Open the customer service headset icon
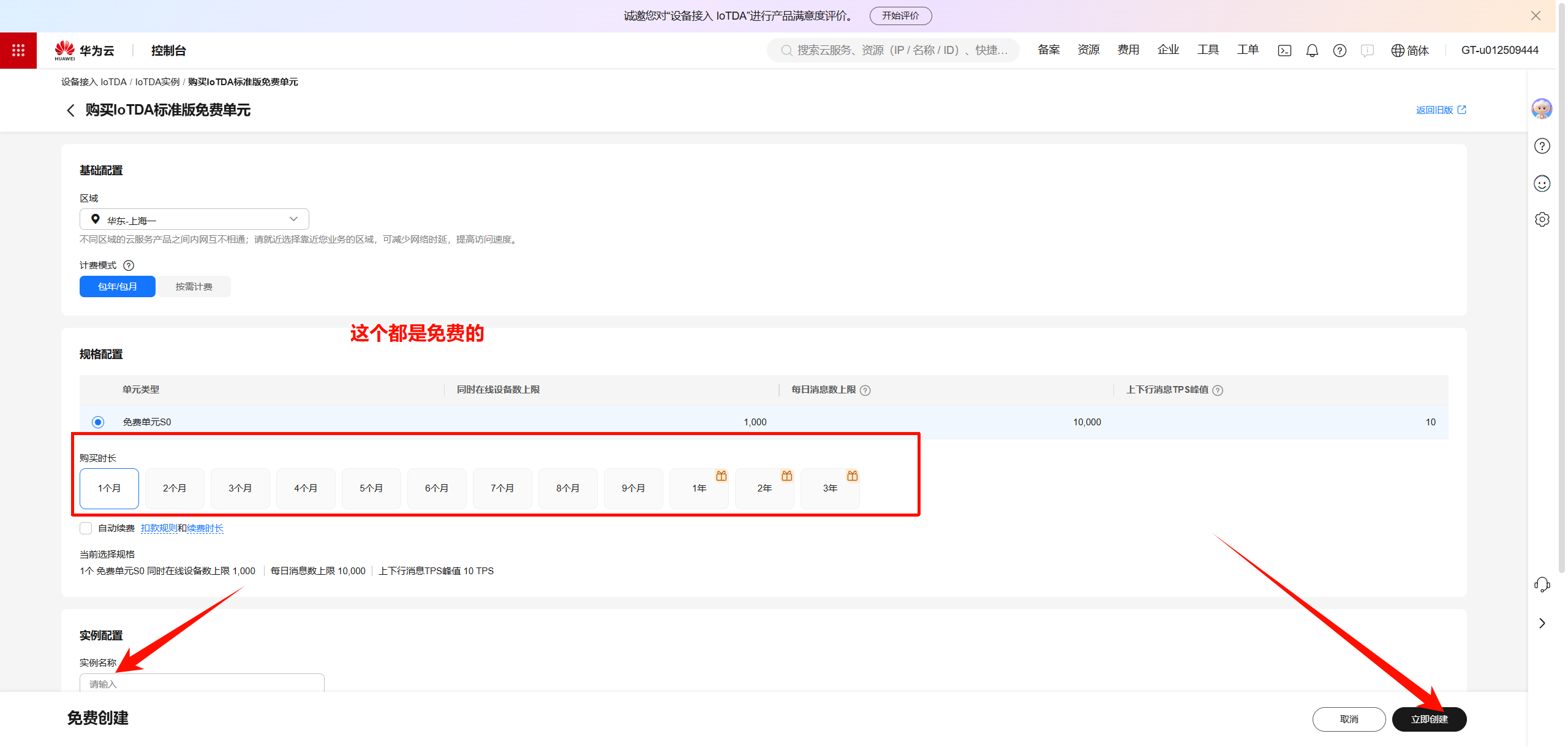This screenshot has height=747, width=1568. pos(1542,585)
